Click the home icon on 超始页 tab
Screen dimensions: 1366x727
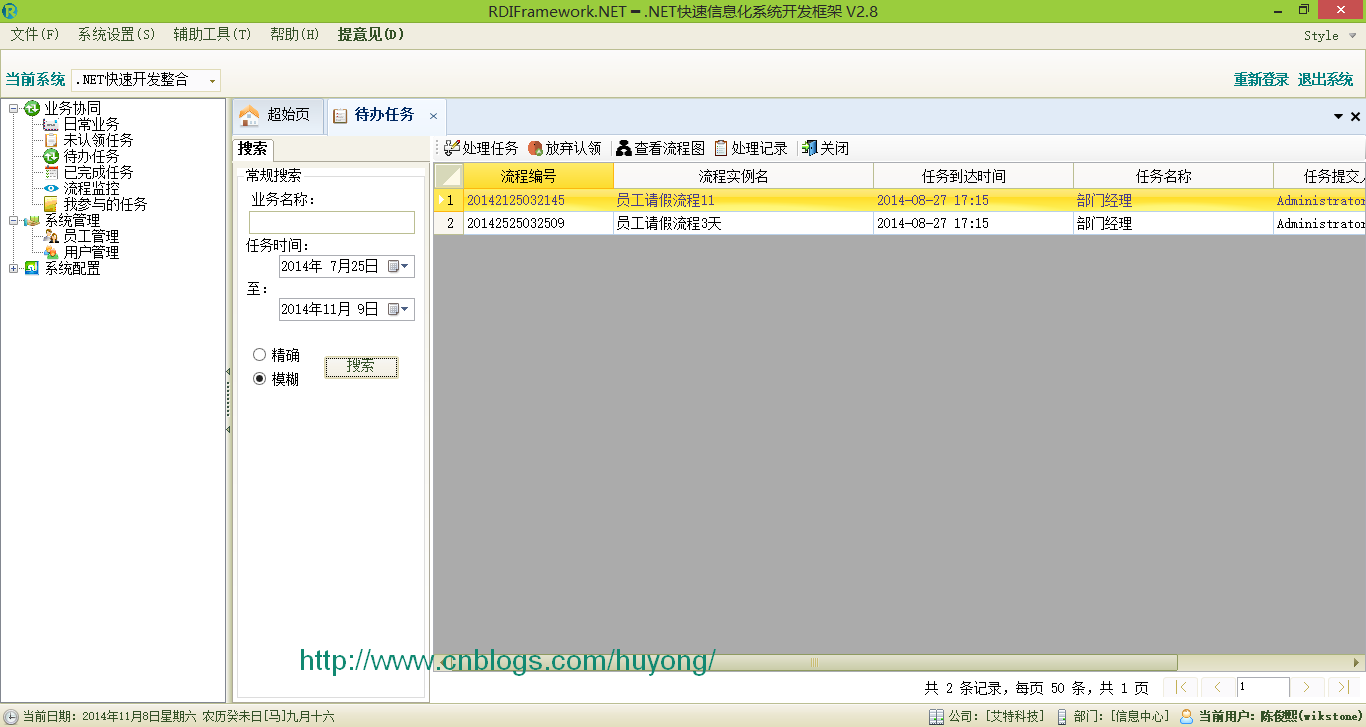click(248, 115)
